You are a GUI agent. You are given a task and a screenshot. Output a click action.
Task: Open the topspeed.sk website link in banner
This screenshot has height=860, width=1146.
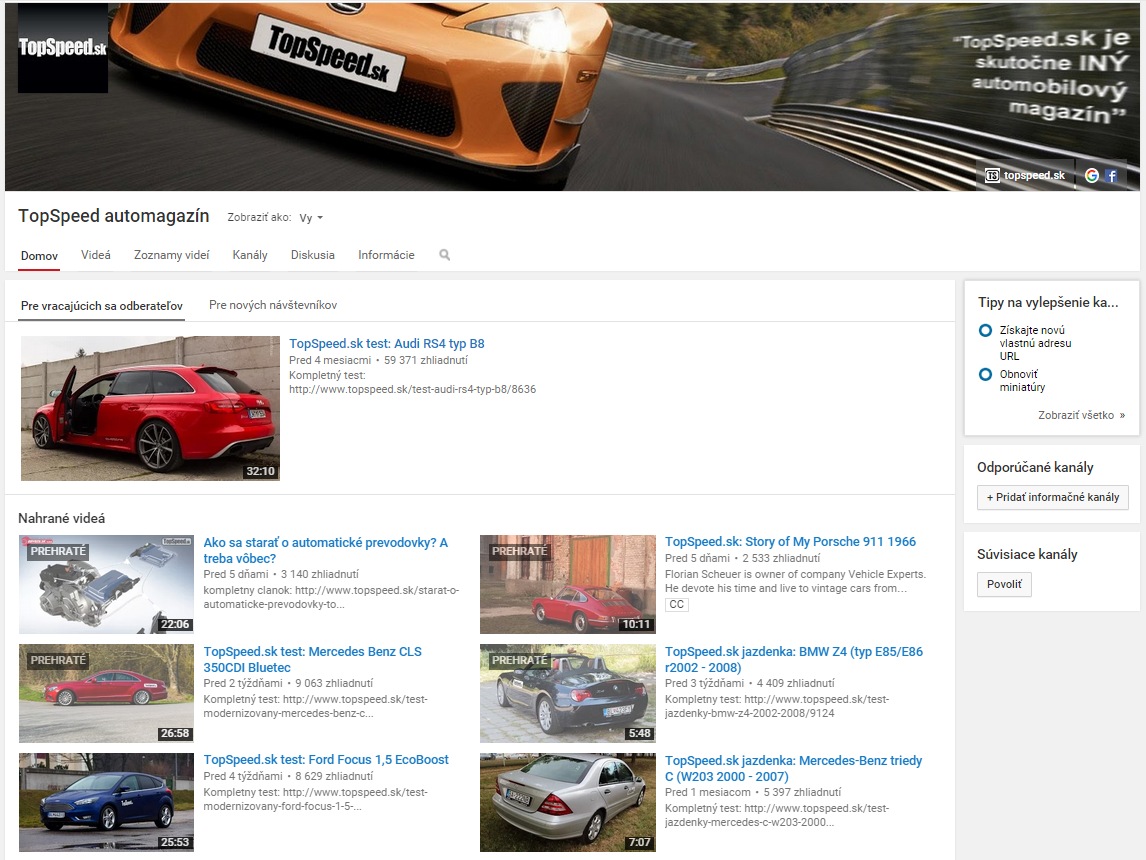tap(1025, 175)
